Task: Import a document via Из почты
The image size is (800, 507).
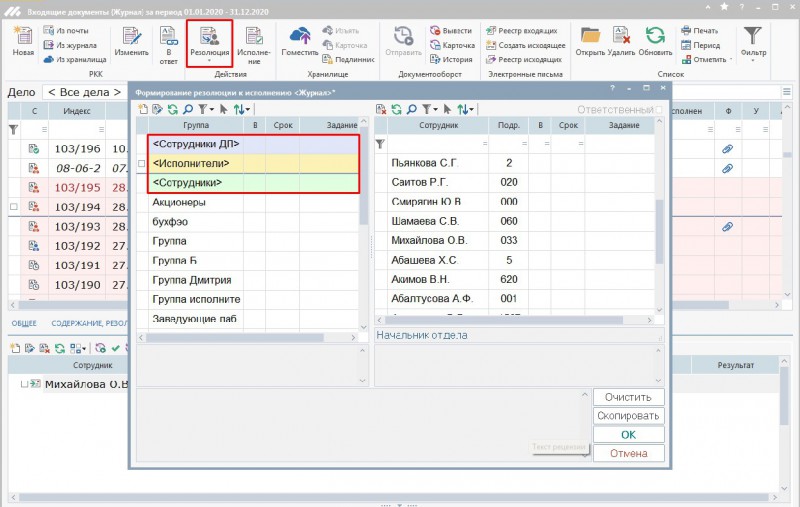Action: point(66,31)
